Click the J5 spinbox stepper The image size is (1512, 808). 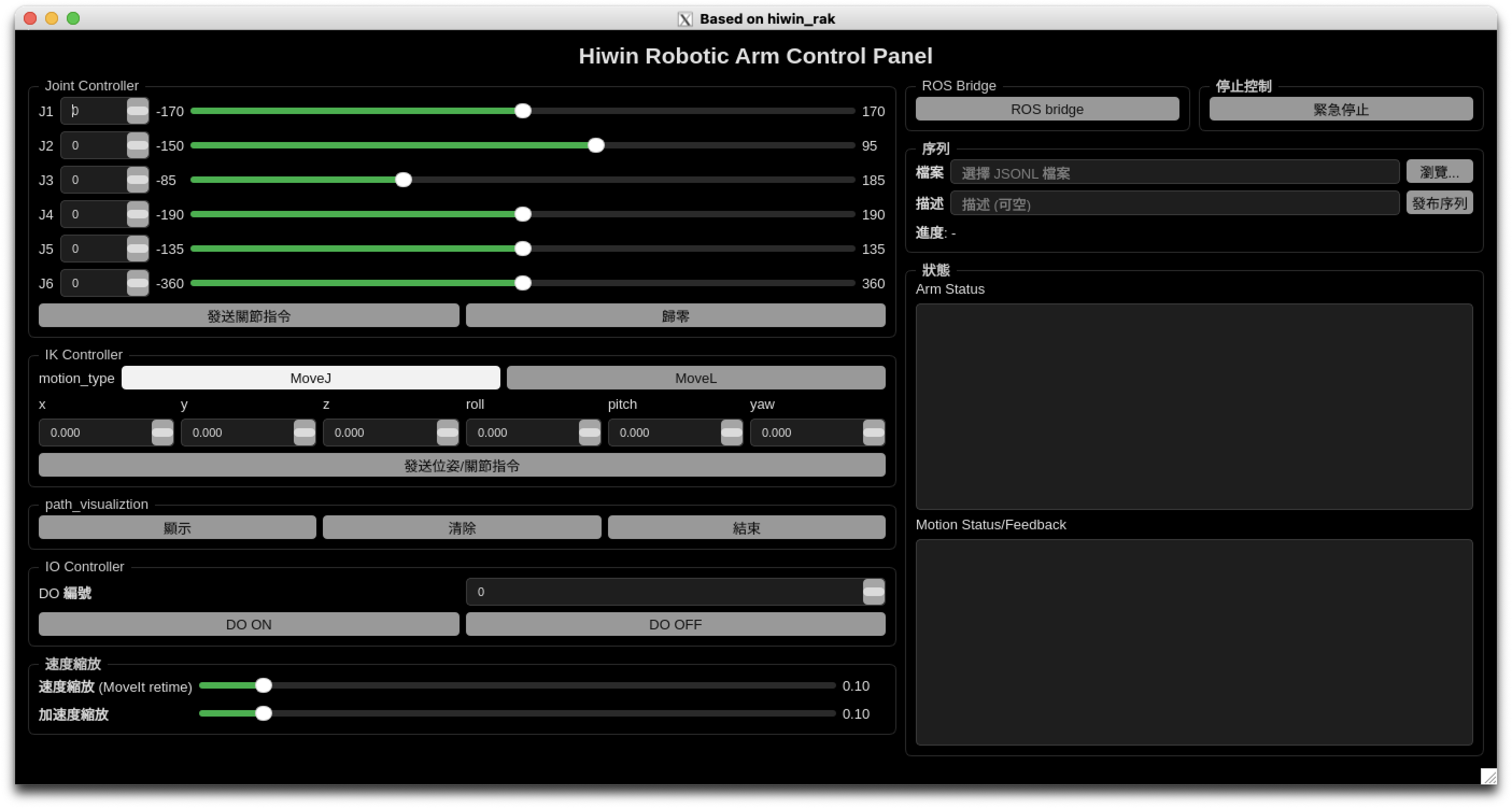point(138,249)
